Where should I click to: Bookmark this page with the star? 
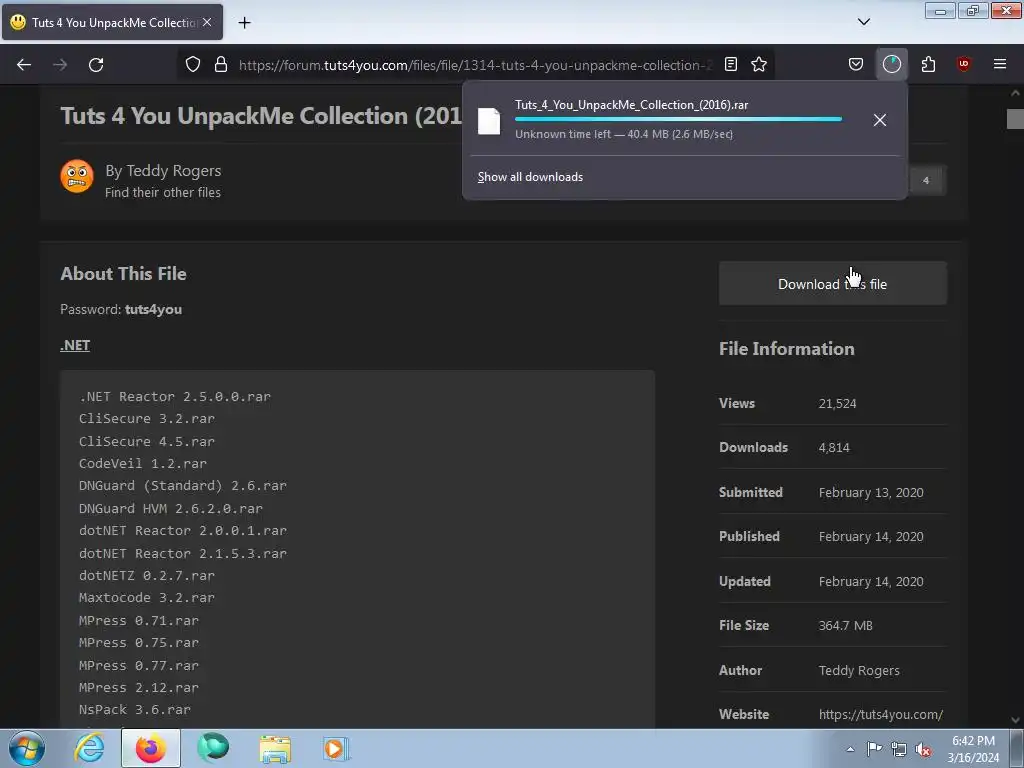(x=759, y=64)
